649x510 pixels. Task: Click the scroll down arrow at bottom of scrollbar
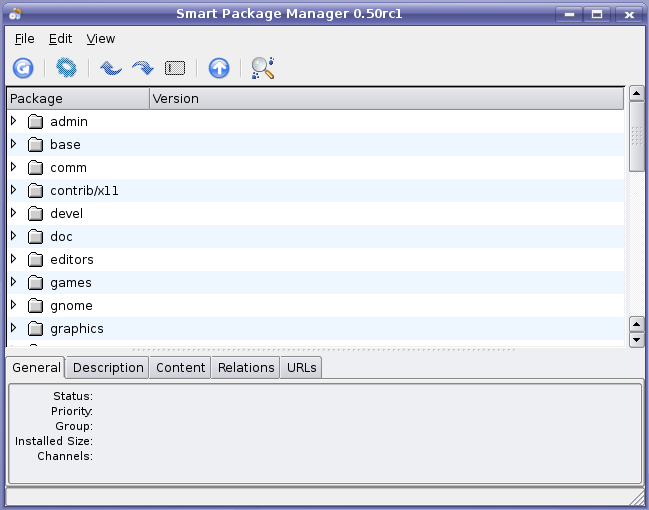click(637, 340)
